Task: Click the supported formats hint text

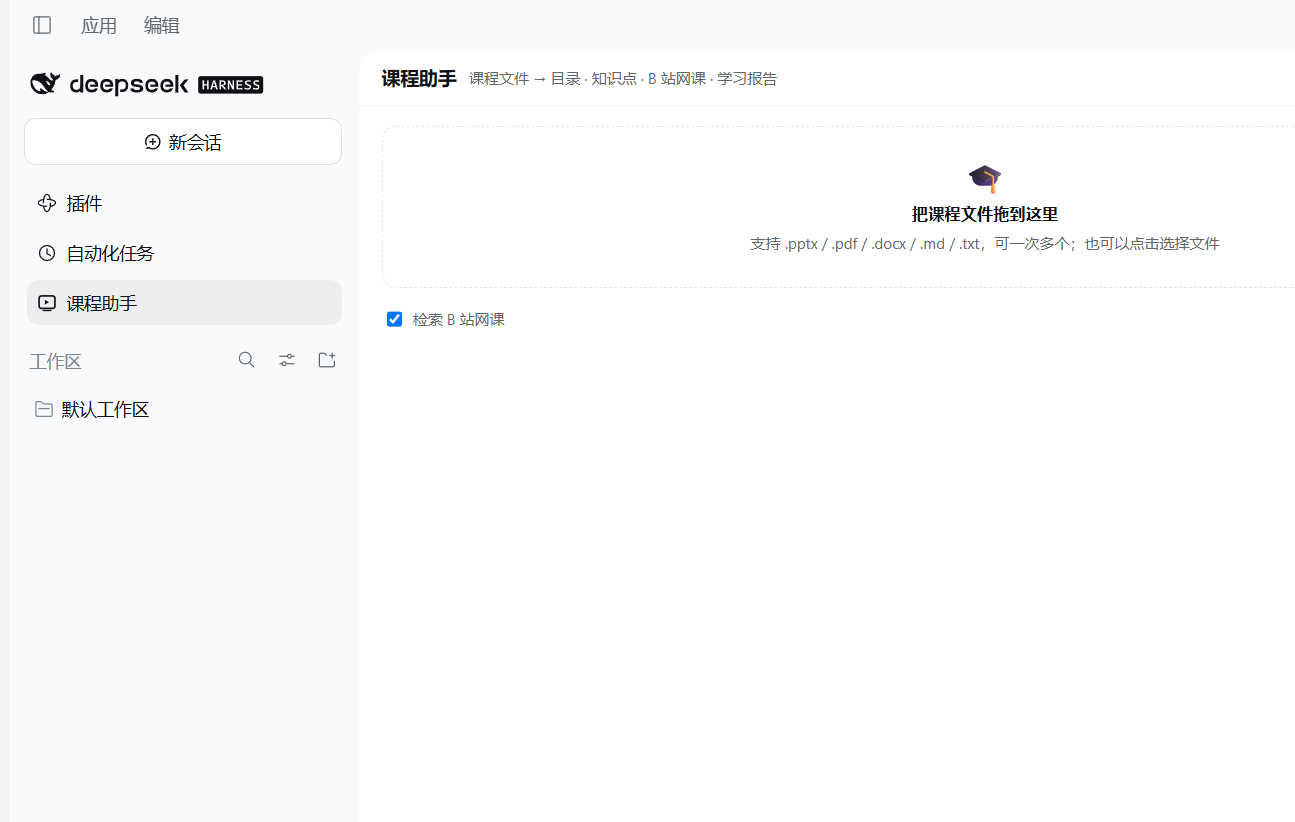Action: (x=985, y=244)
